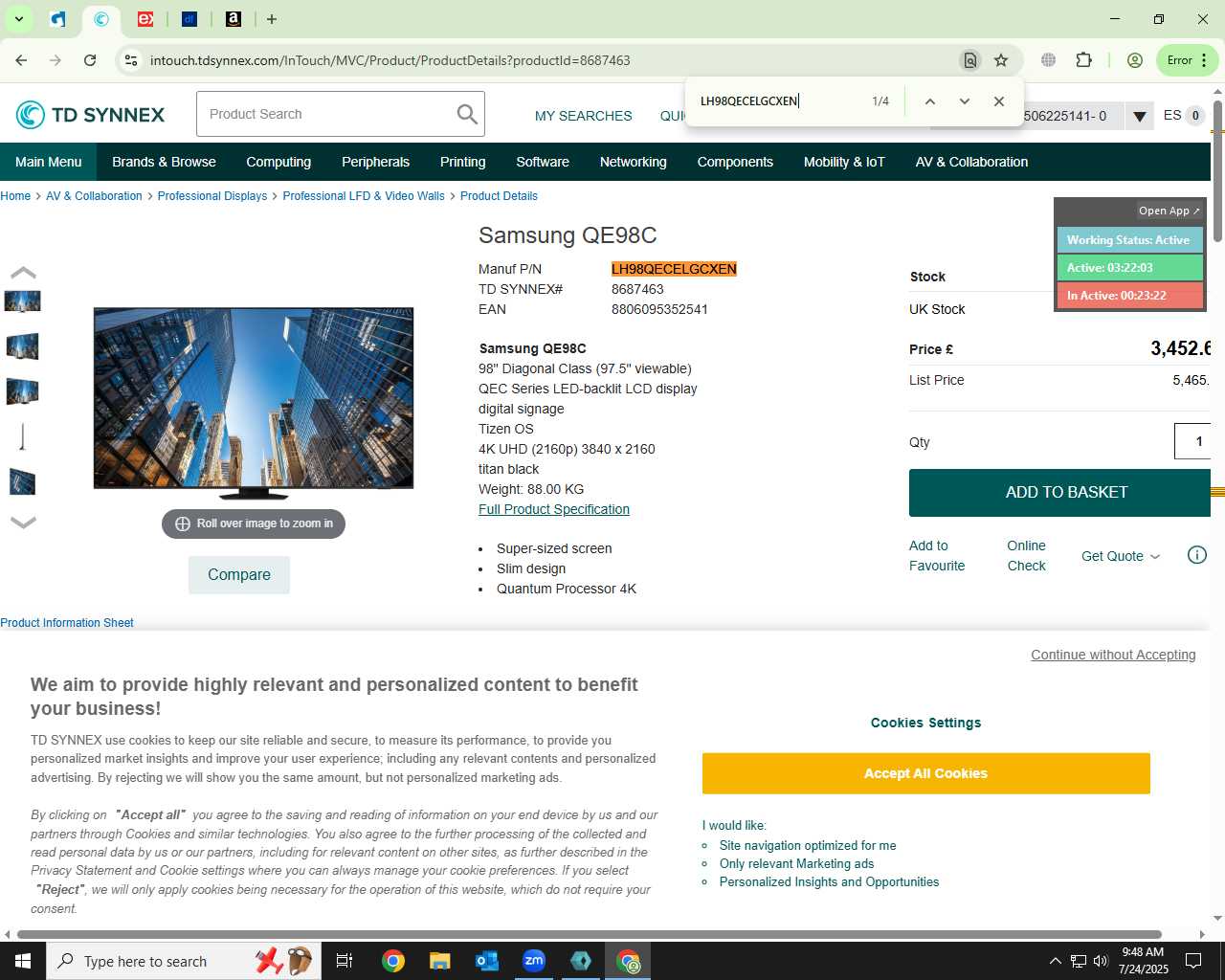The height and width of the screenshot is (980, 1225).
Task: Open Chrome Error menu button
Action: 1188,60
